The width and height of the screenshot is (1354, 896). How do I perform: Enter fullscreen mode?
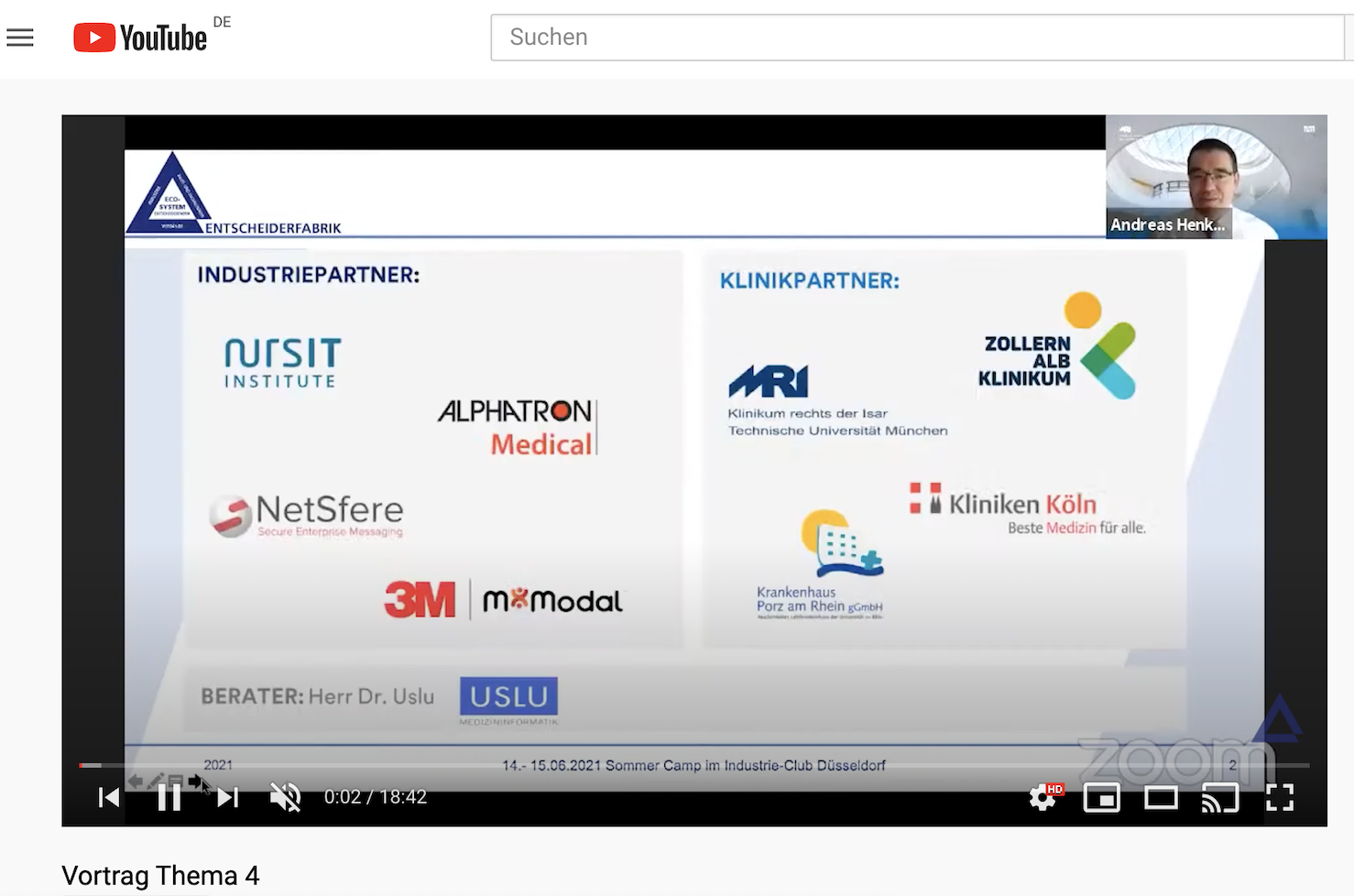(x=1280, y=798)
